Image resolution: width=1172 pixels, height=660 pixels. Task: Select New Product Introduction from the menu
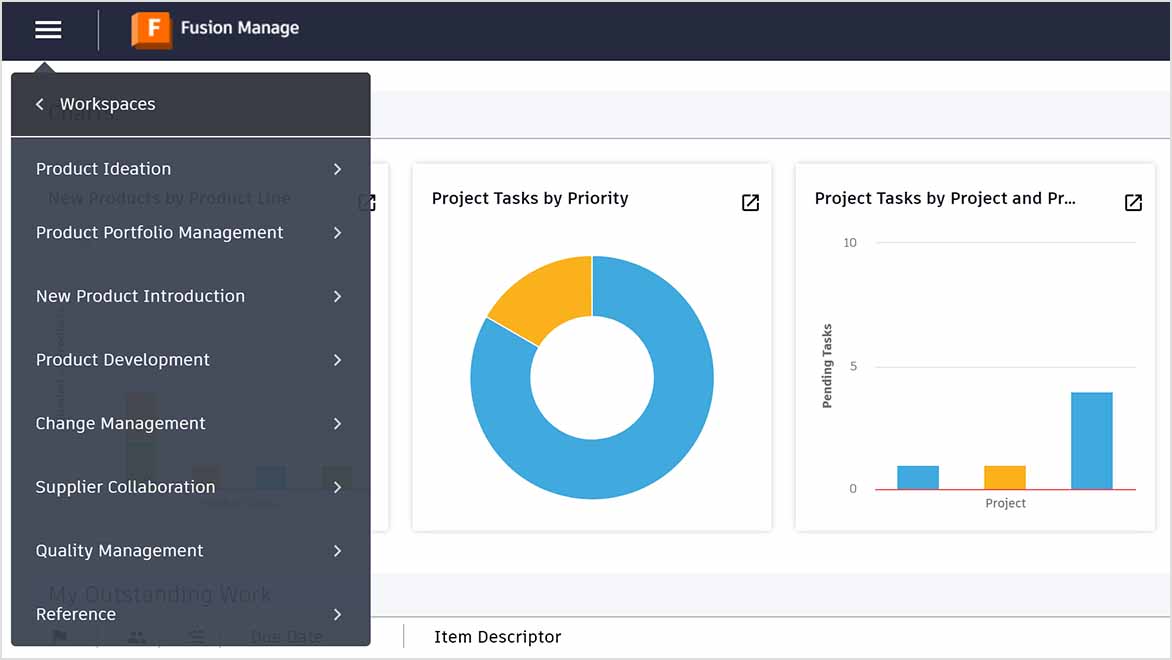(140, 296)
